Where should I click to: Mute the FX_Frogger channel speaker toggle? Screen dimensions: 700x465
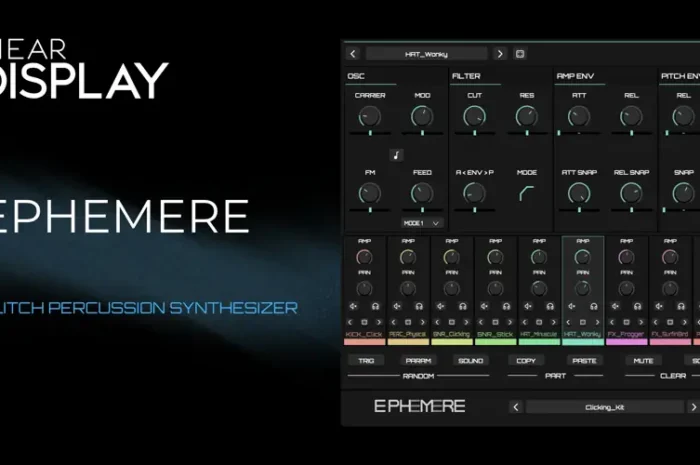pos(615,306)
